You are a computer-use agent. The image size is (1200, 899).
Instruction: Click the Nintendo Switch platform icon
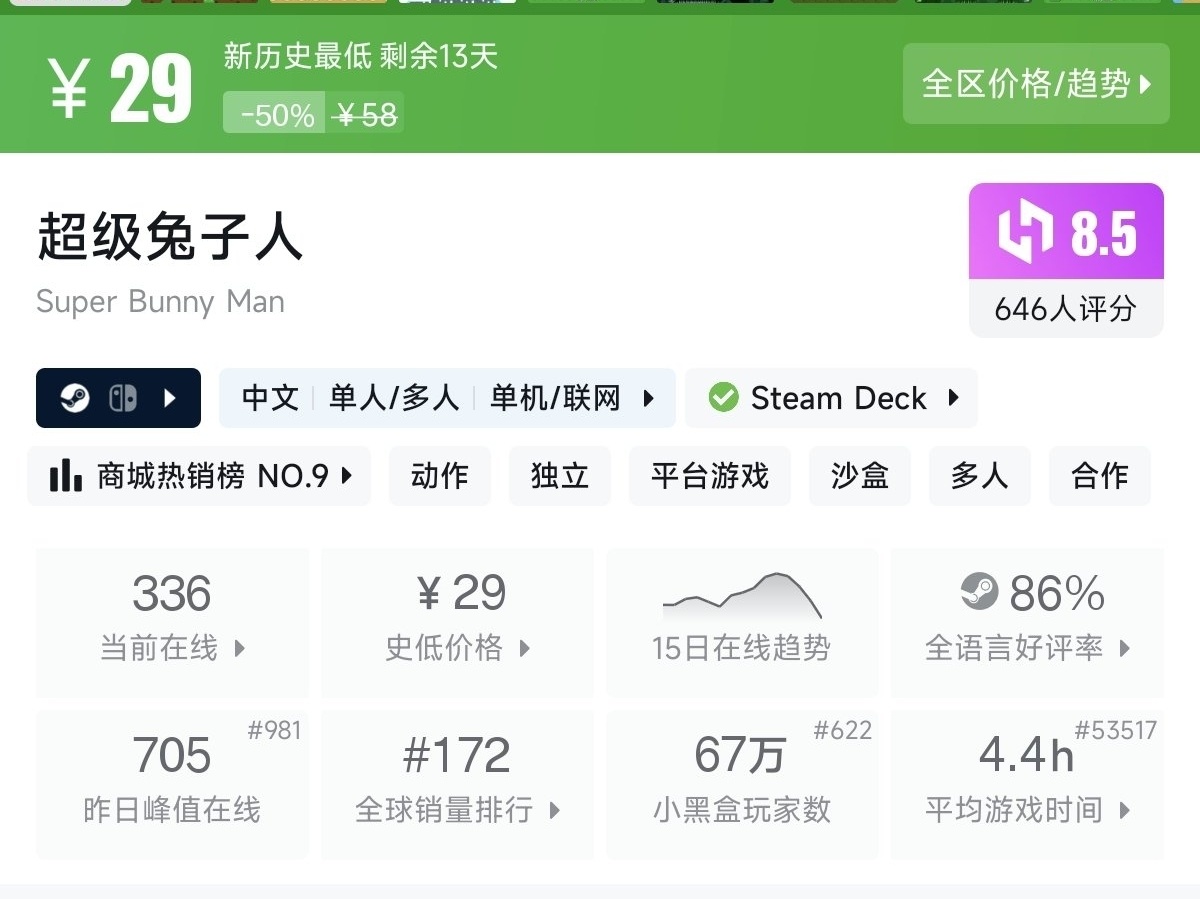[x=122, y=399]
